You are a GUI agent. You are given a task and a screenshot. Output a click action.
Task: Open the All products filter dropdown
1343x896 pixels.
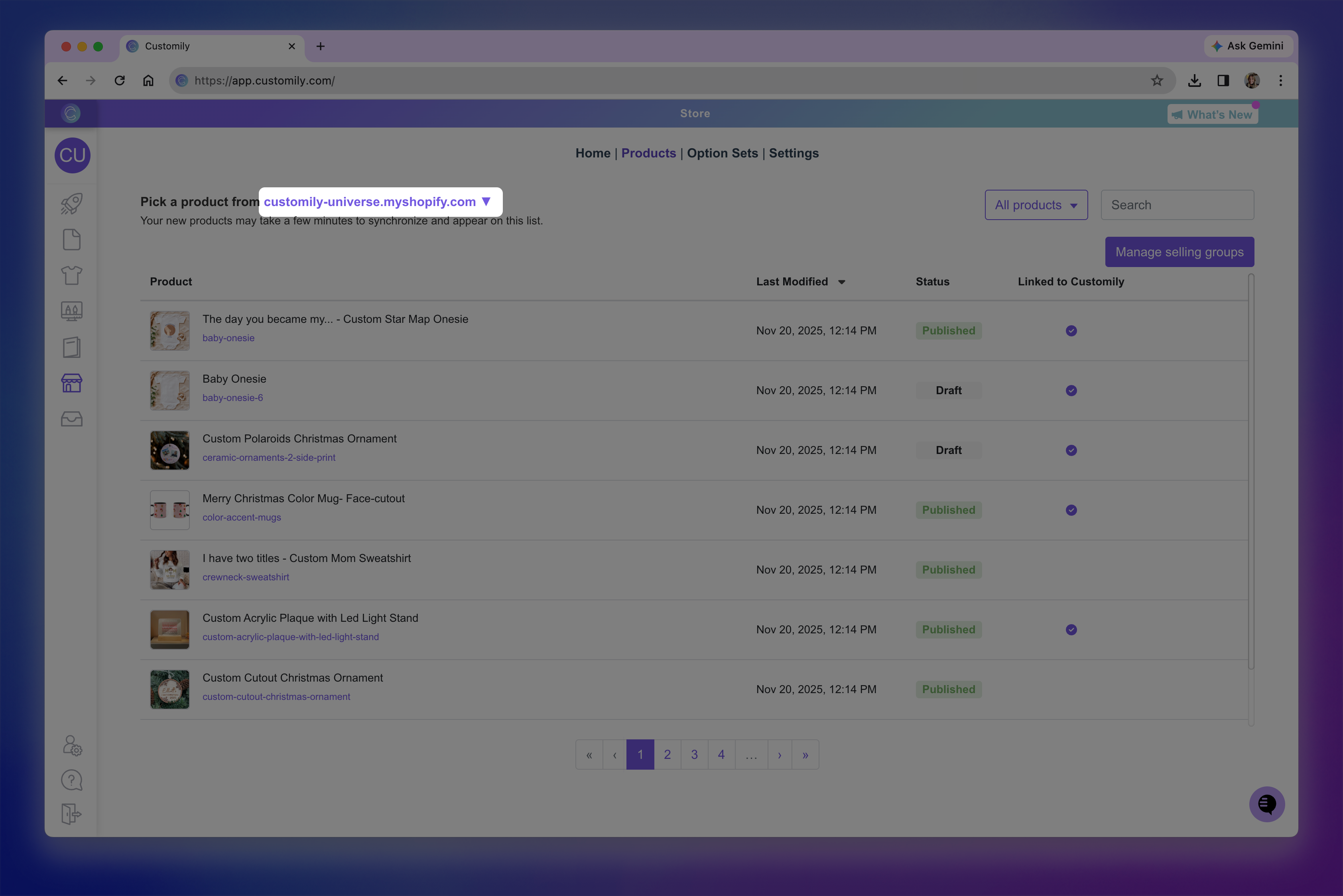(1036, 204)
